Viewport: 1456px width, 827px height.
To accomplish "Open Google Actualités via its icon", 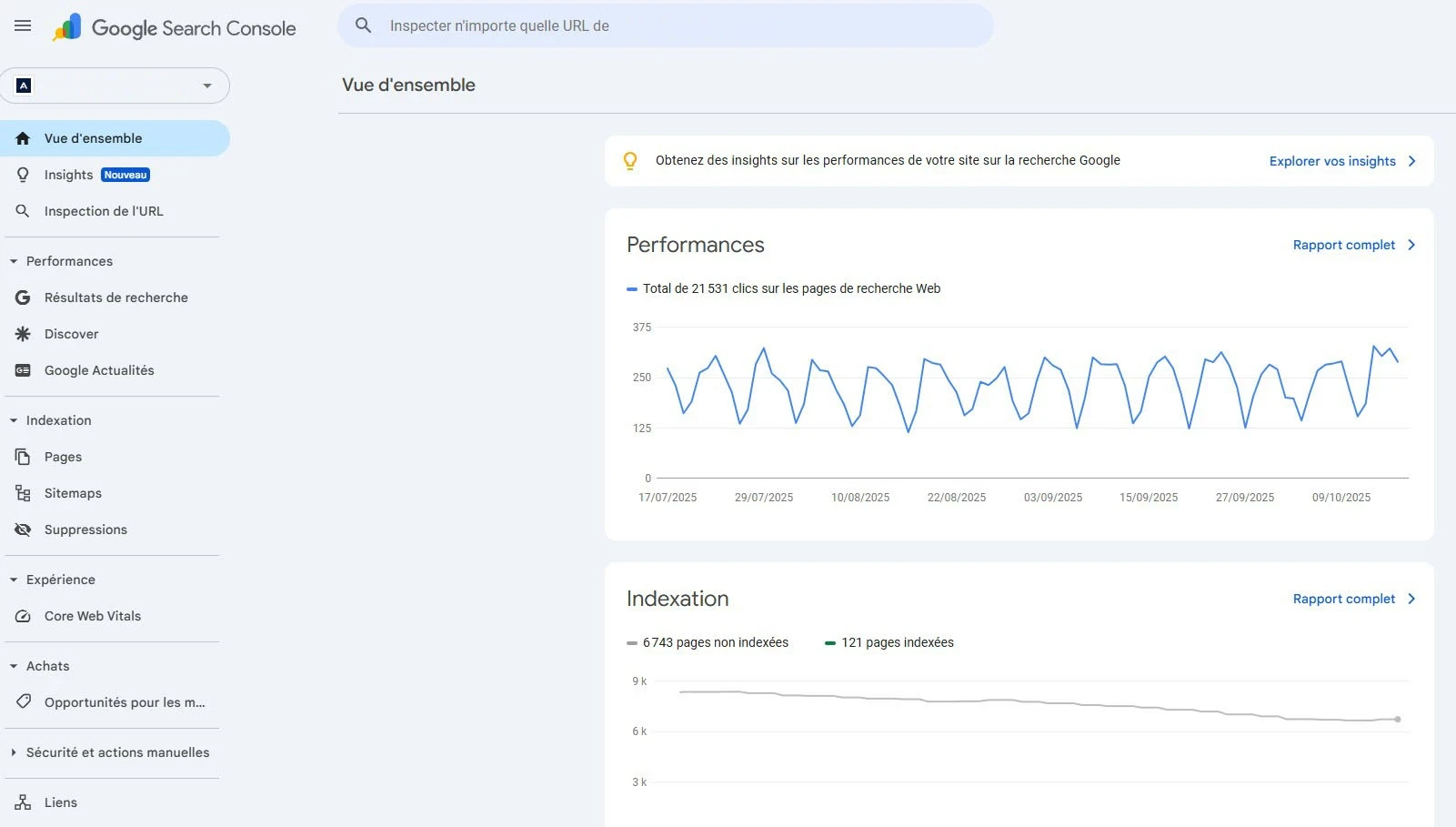I will click(22, 370).
